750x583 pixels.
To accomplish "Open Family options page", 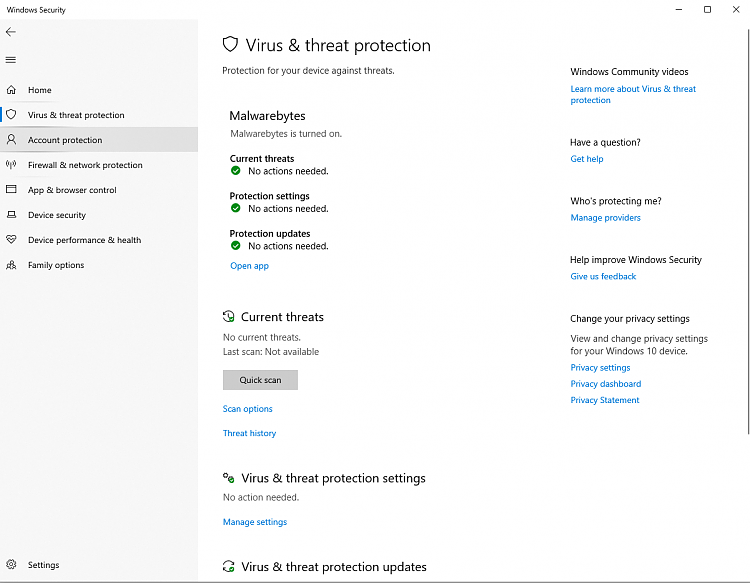I will click(x=99, y=264).
